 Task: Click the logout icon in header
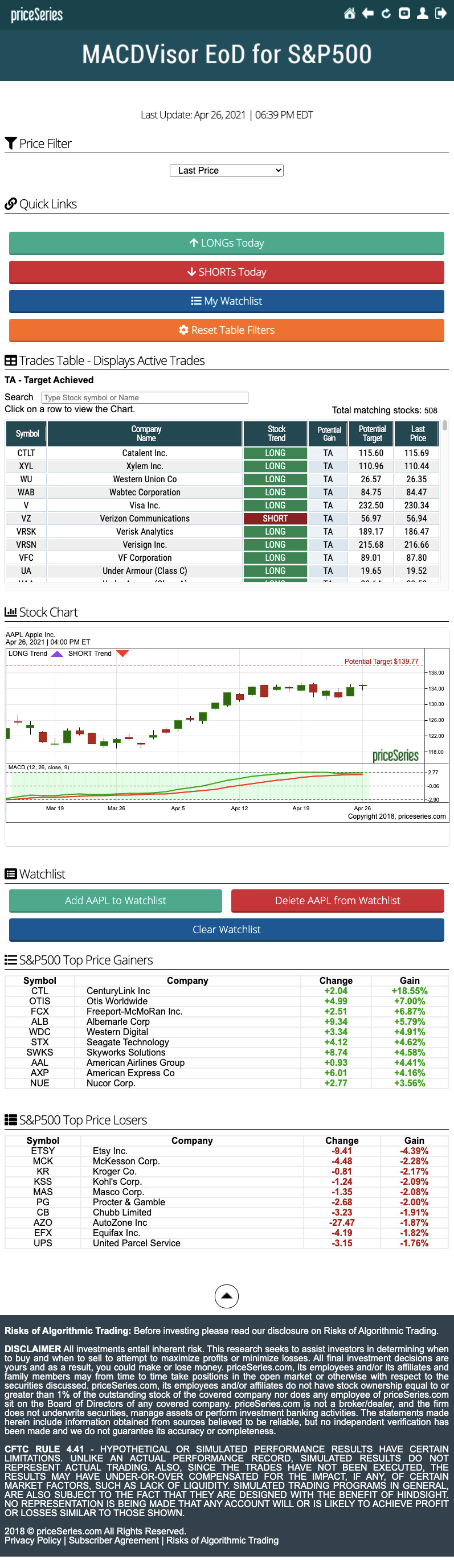coord(440,14)
